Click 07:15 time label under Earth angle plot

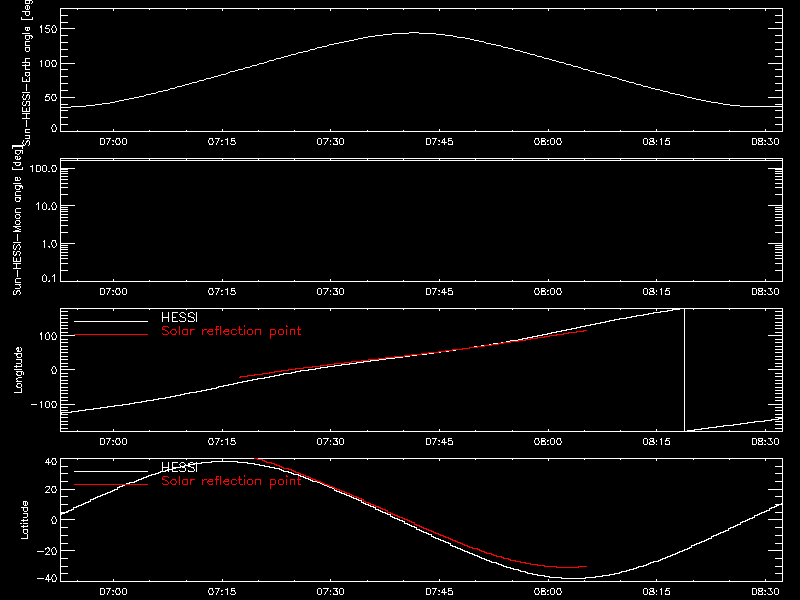(x=222, y=141)
